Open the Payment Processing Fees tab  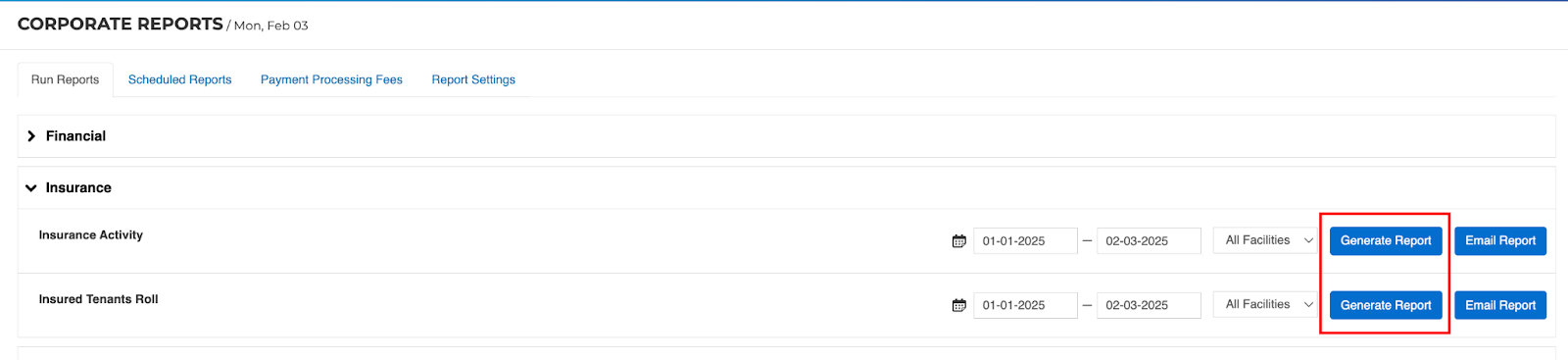331,79
